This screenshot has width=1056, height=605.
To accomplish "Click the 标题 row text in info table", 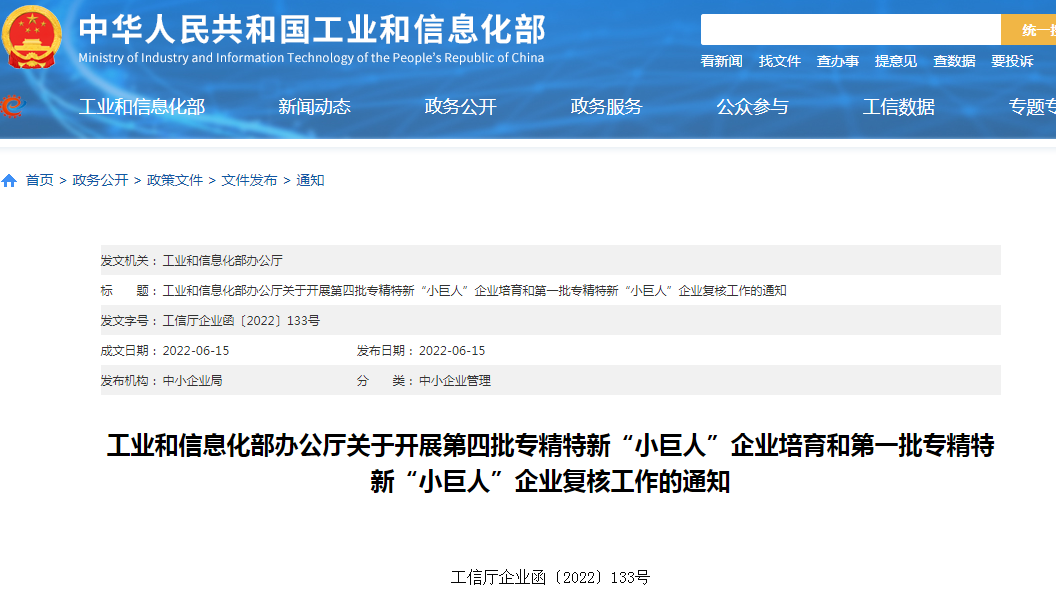I will (475, 291).
